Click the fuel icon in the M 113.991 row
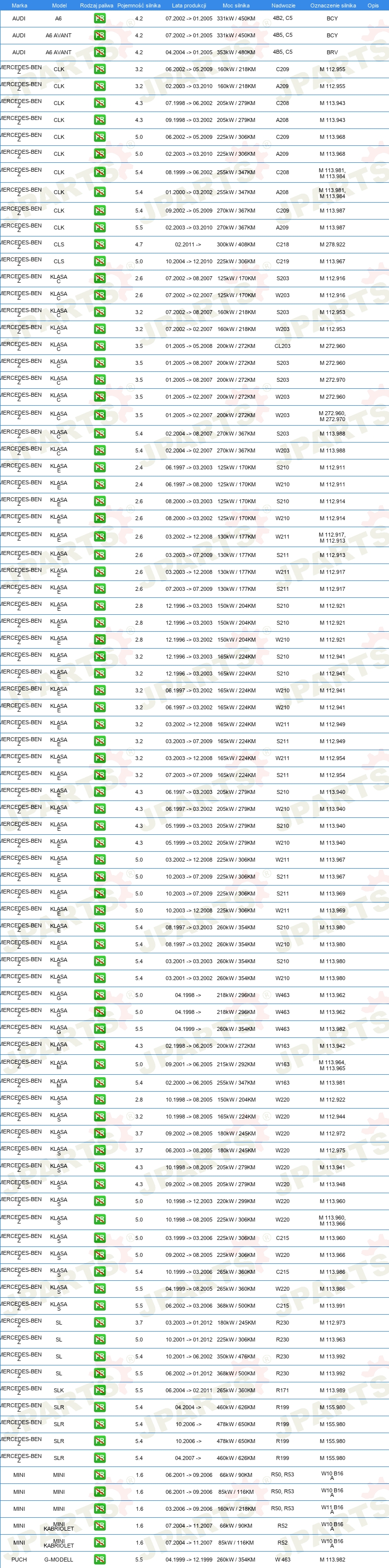The image size is (389, 1568). pyautogui.click(x=99, y=1306)
